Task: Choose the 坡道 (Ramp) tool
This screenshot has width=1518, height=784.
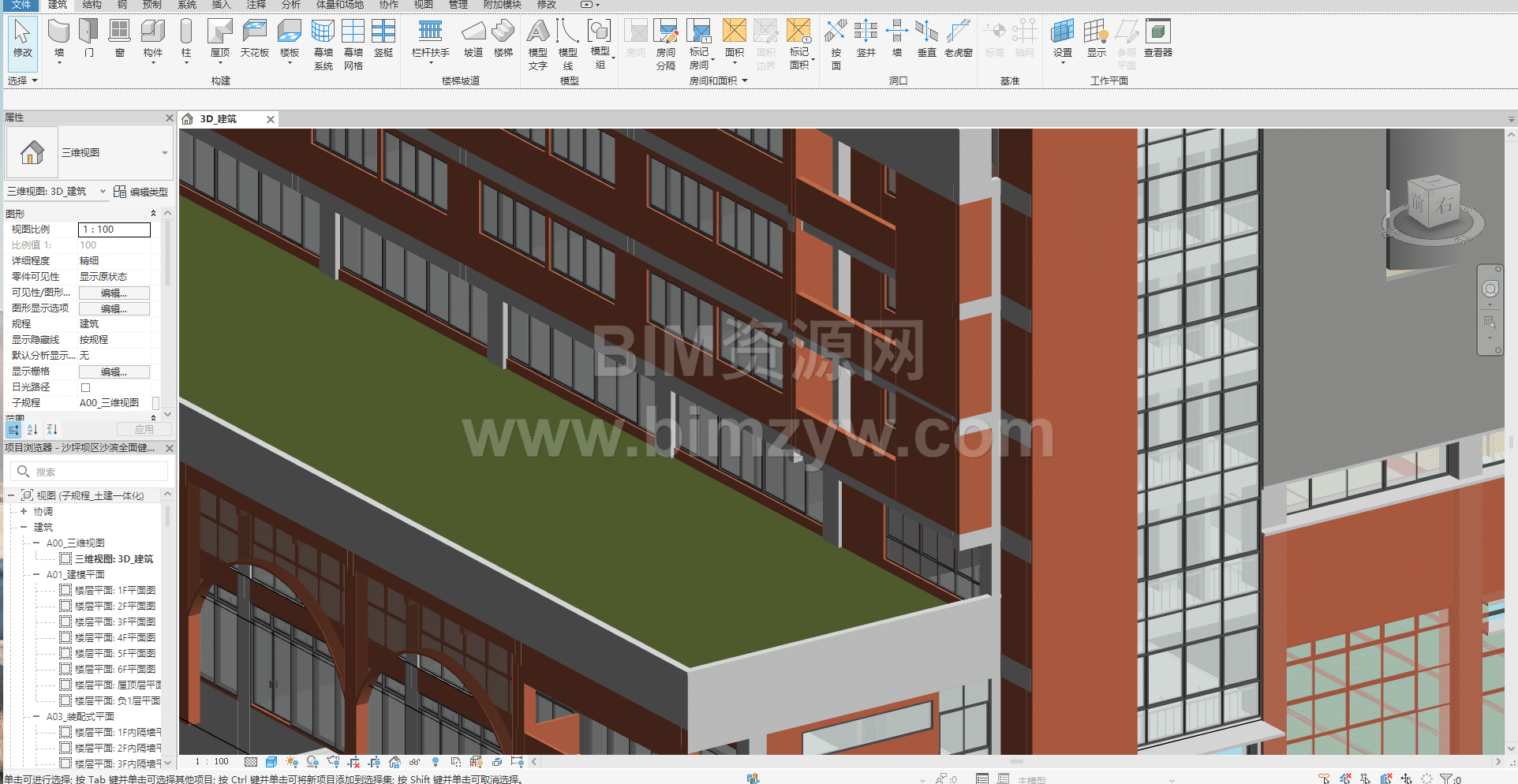Action: (x=473, y=39)
